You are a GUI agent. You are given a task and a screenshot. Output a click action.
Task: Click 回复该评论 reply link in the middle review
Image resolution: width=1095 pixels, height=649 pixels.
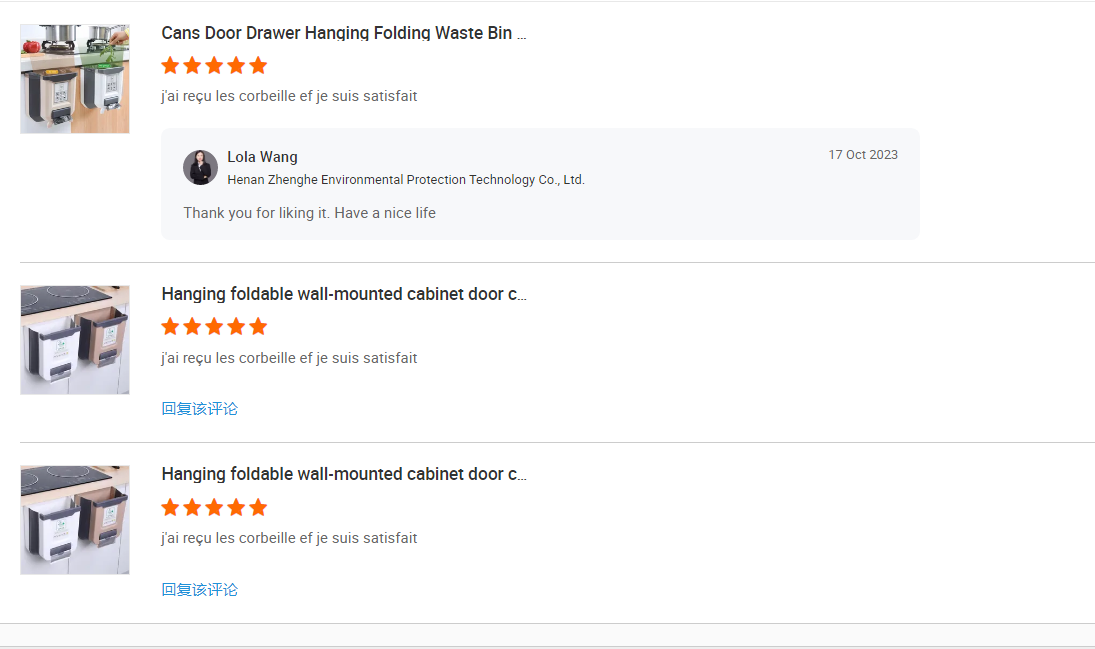point(200,408)
